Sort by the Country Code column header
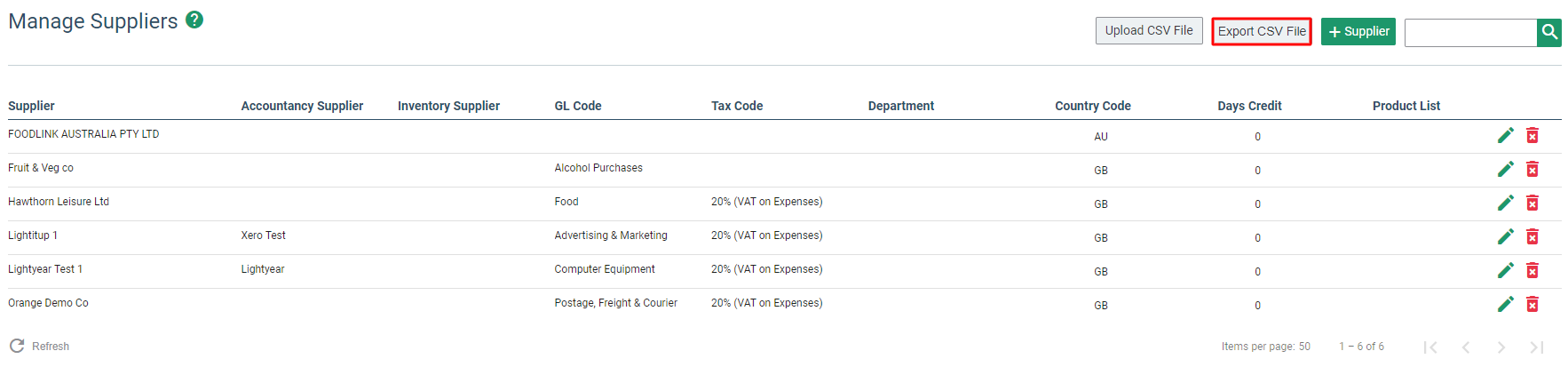Viewport: 1568px width, 383px height. [x=1093, y=106]
